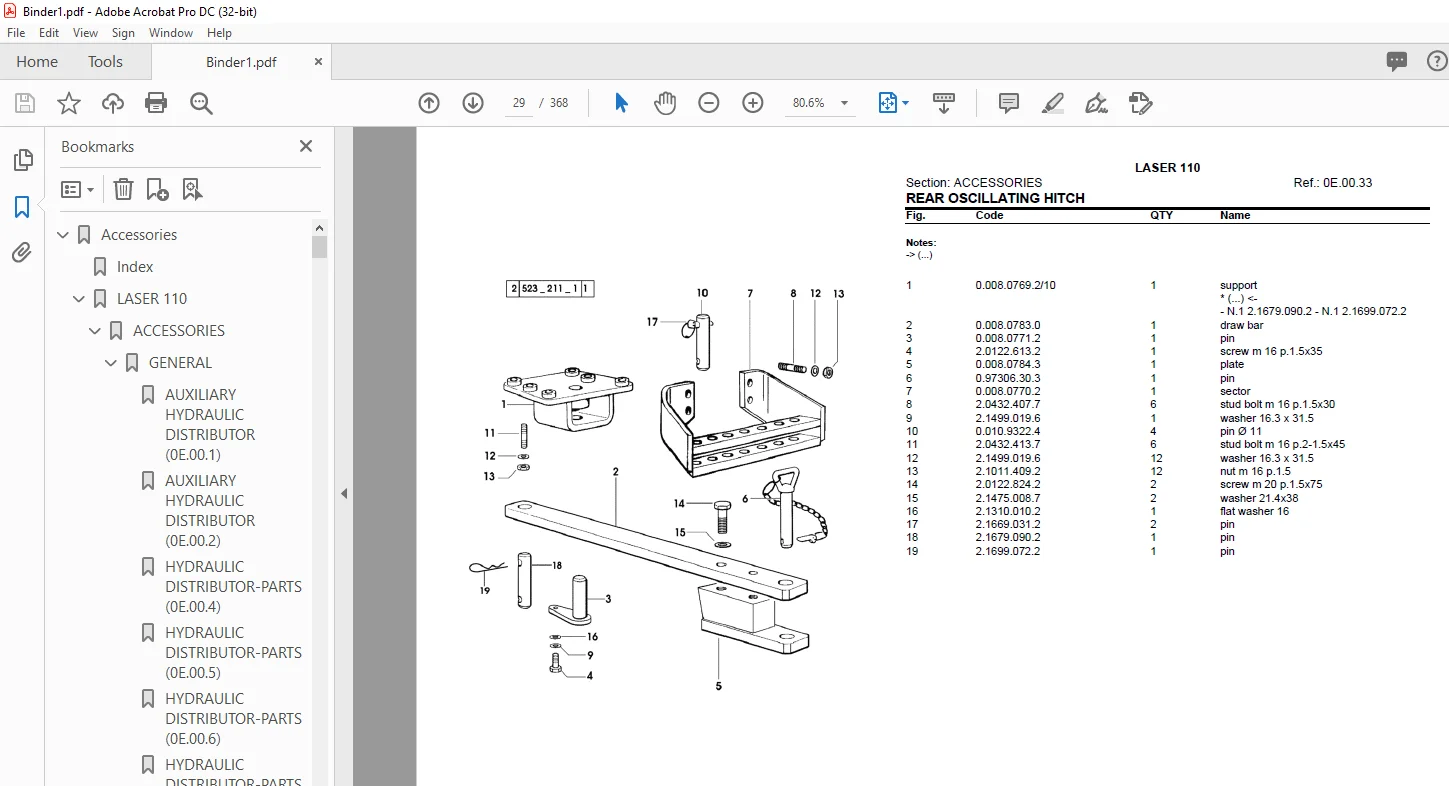Screen dimensions: 1449x786
Task: Open the notifications chat bubble icon
Action: click(1397, 62)
